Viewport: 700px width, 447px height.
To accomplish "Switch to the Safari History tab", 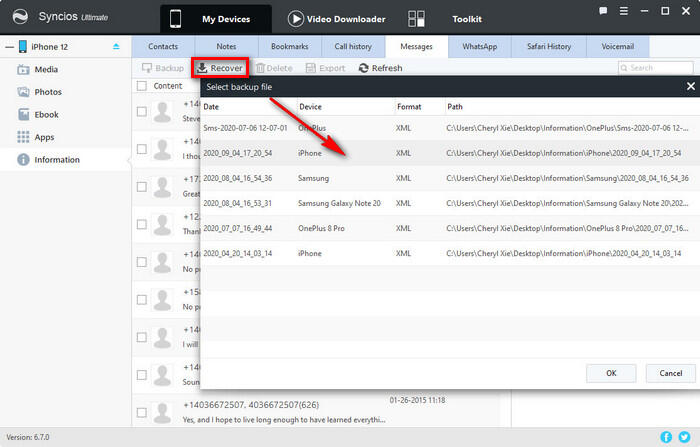I will pos(549,46).
